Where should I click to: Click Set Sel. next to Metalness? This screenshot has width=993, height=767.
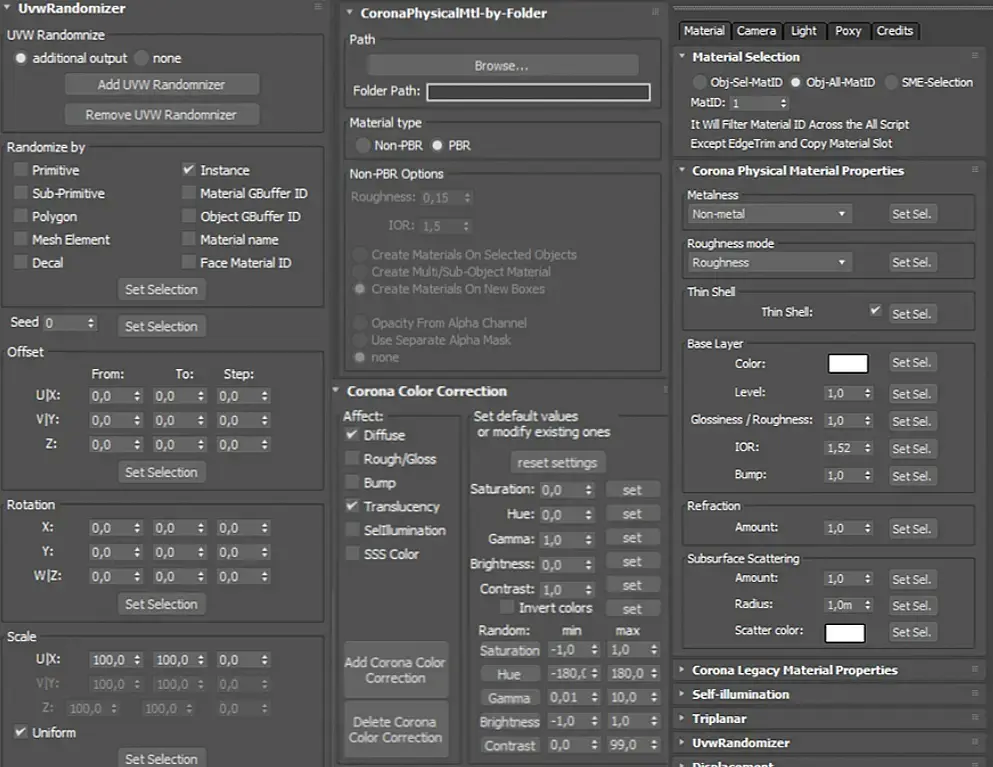coord(912,214)
